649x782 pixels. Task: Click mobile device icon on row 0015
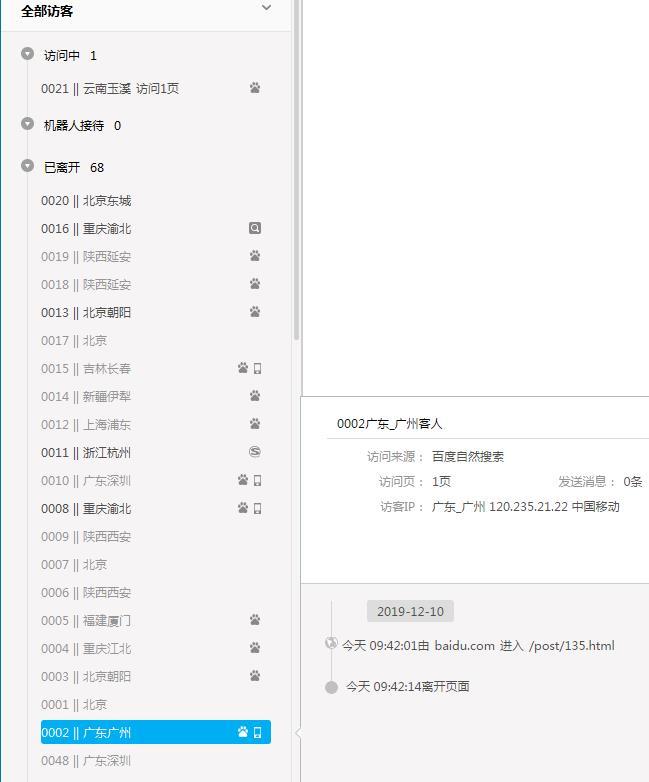click(x=257, y=369)
